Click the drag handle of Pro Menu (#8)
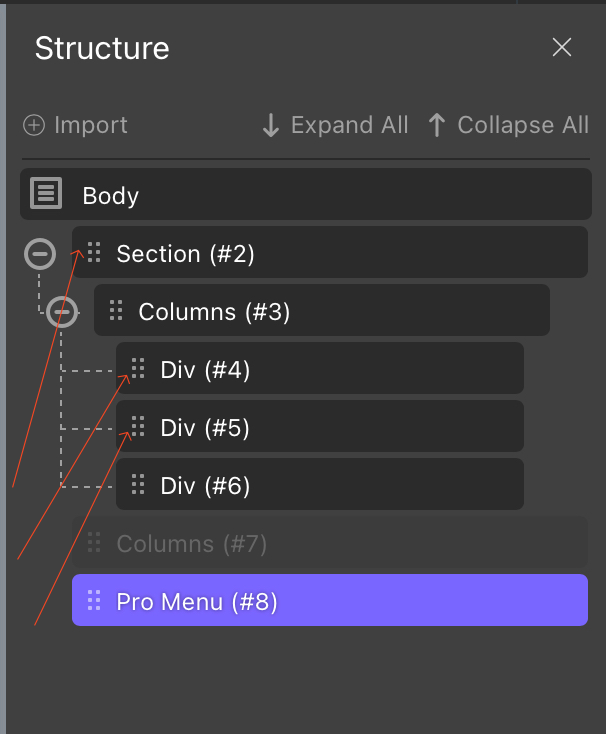Screen dimensions: 606x734 pyautogui.click(x=94, y=600)
